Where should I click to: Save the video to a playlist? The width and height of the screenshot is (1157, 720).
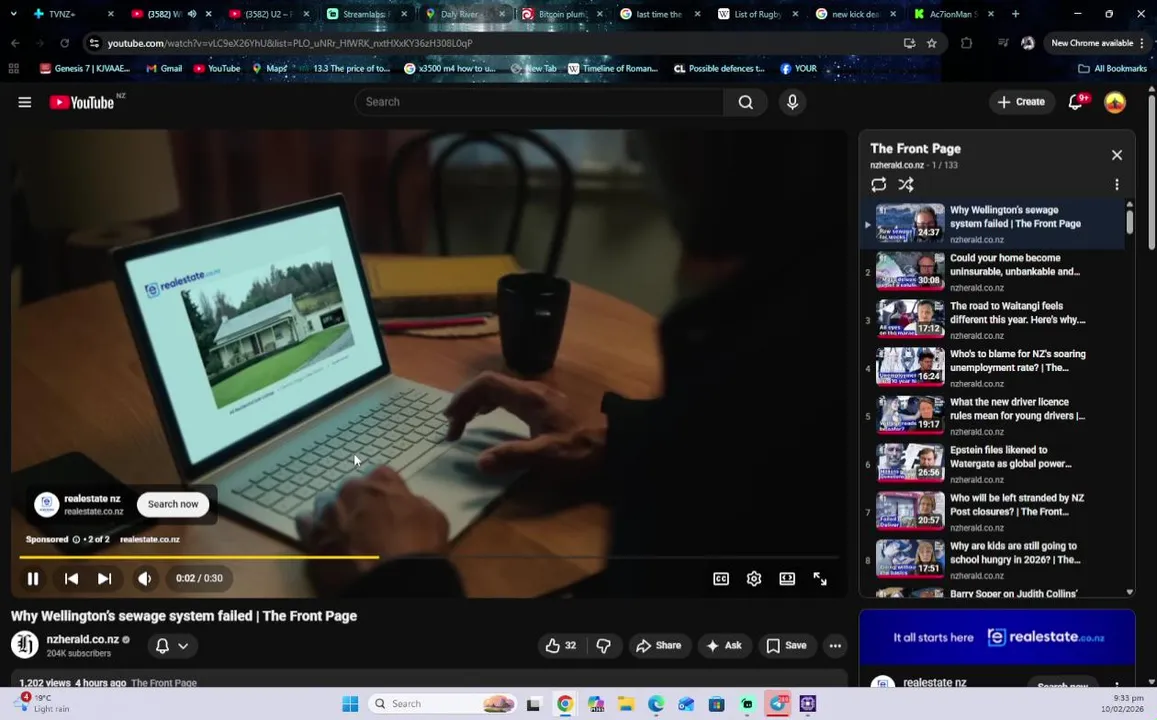tap(787, 645)
